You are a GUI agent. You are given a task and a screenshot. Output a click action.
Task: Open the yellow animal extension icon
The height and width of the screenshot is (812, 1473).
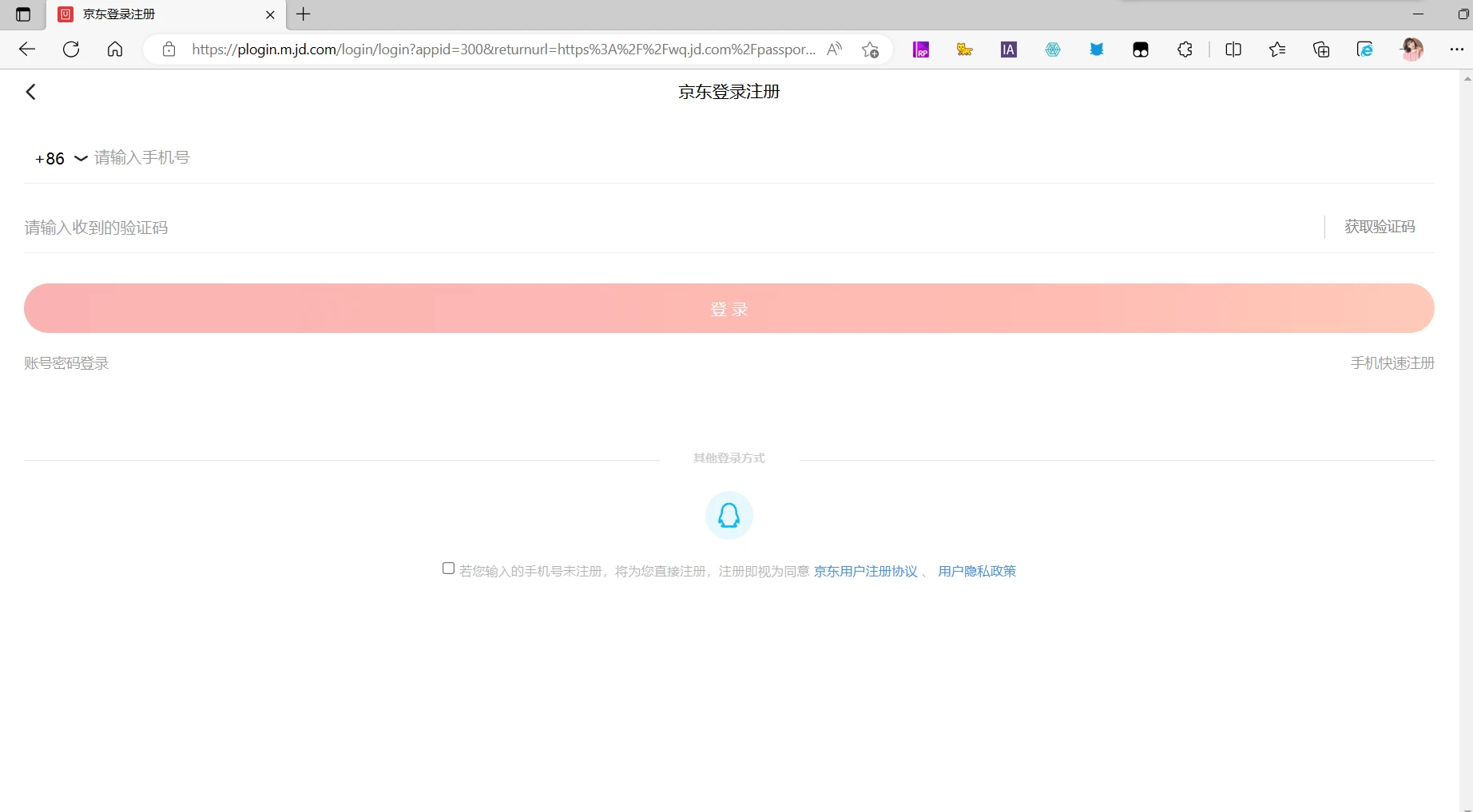pos(965,50)
